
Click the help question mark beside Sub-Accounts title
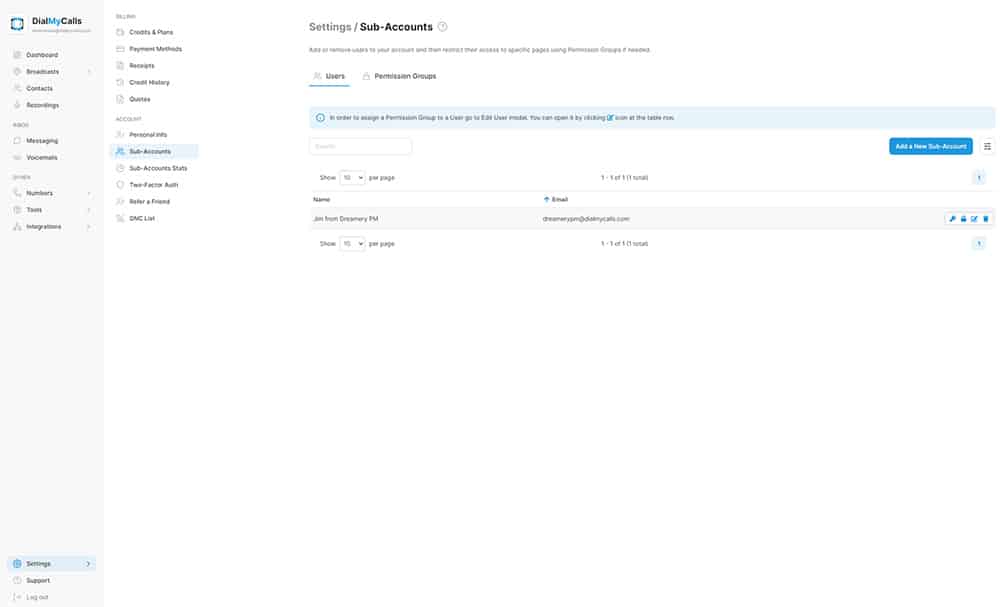pyautogui.click(x=443, y=27)
